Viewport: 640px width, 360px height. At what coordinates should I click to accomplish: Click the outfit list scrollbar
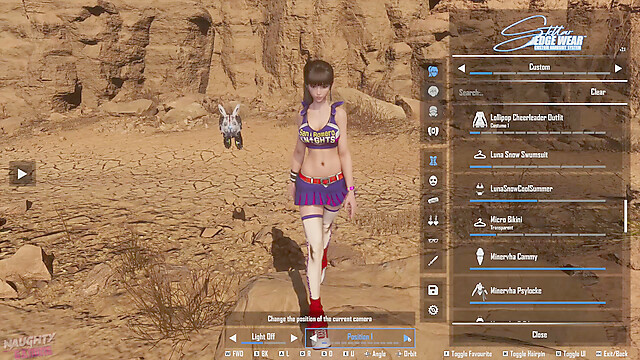[x=625, y=216]
